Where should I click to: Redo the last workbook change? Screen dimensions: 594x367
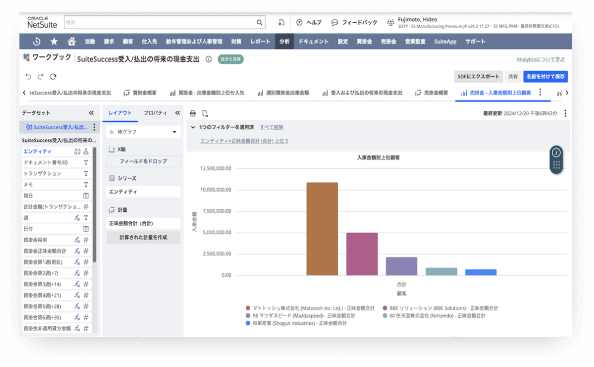[41, 77]
